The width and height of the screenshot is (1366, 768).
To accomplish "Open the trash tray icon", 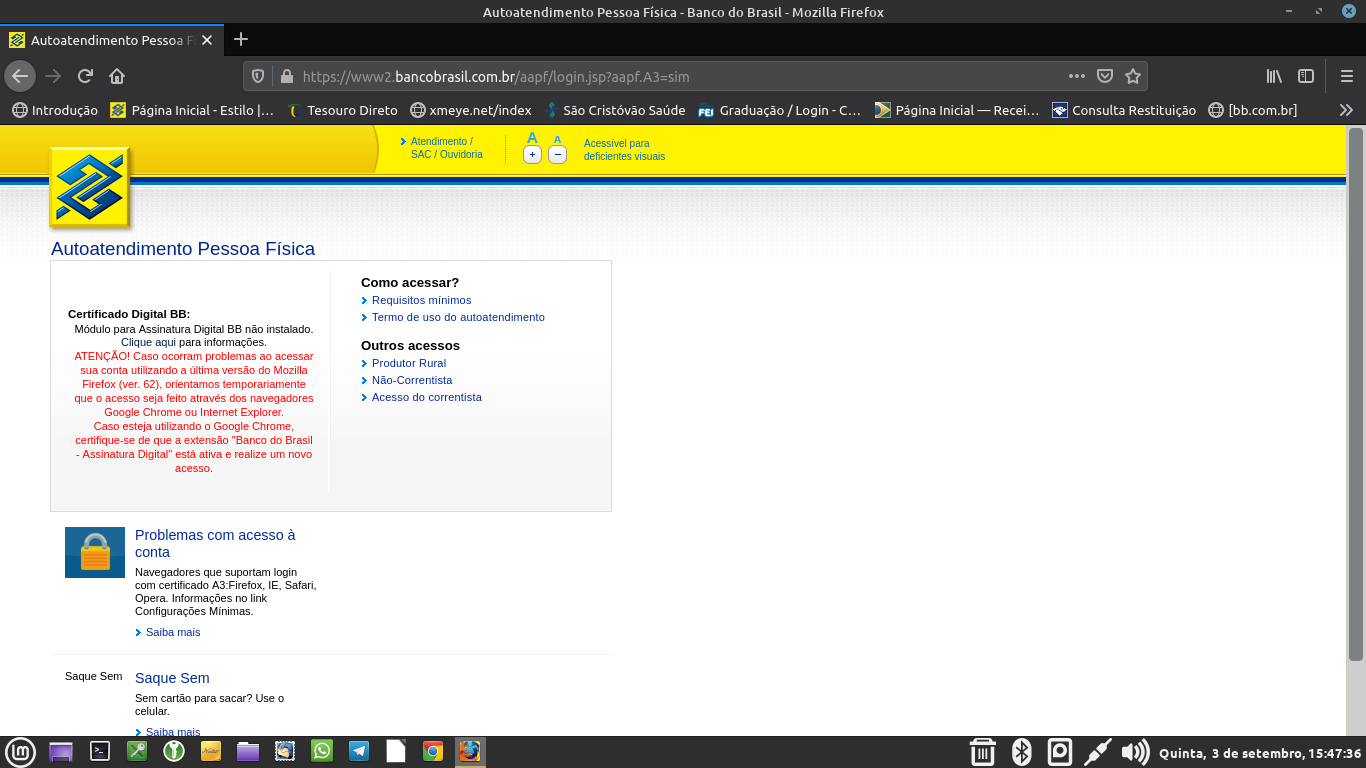I will (983, 752).
